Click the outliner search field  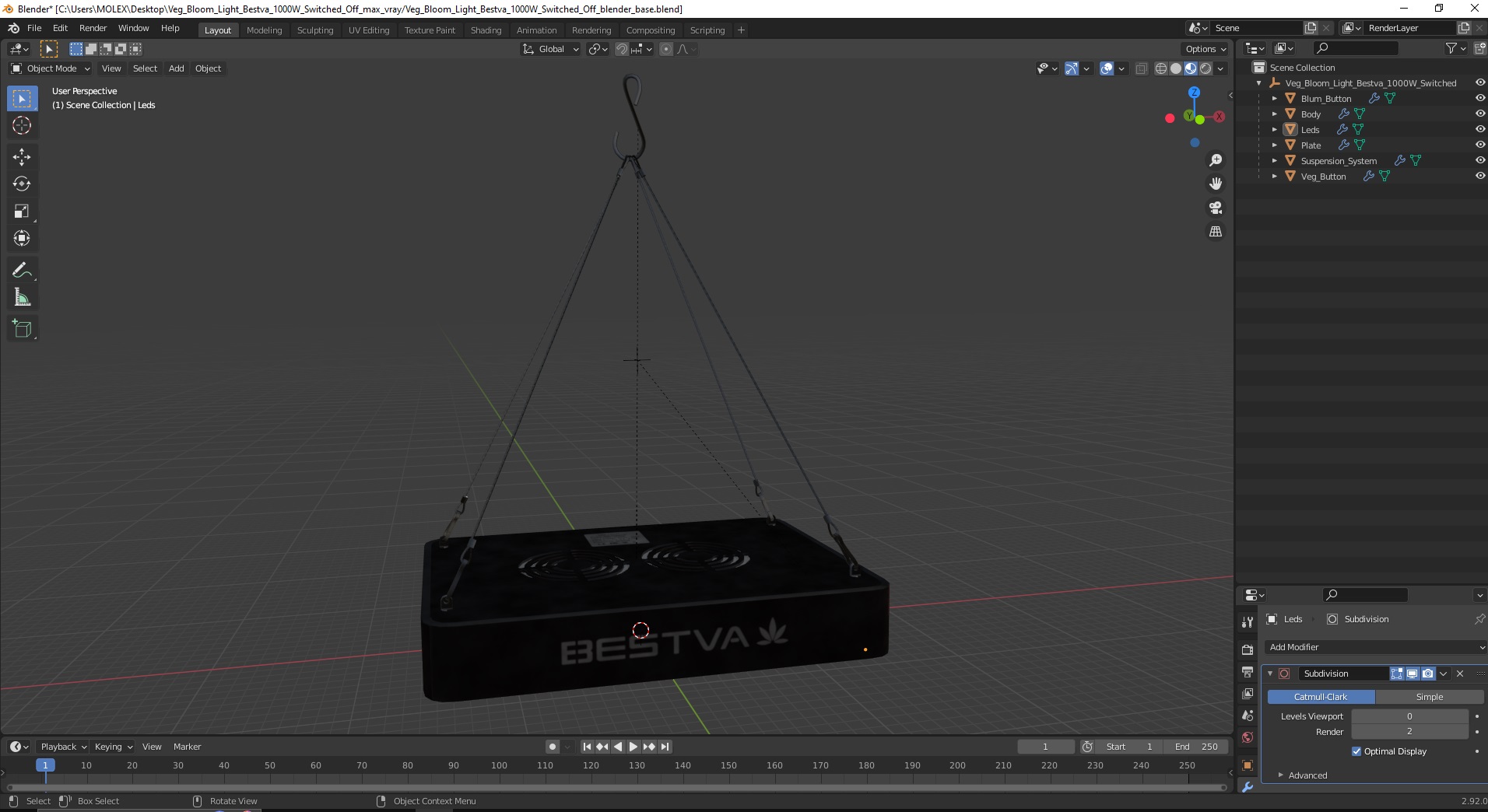1355,48
